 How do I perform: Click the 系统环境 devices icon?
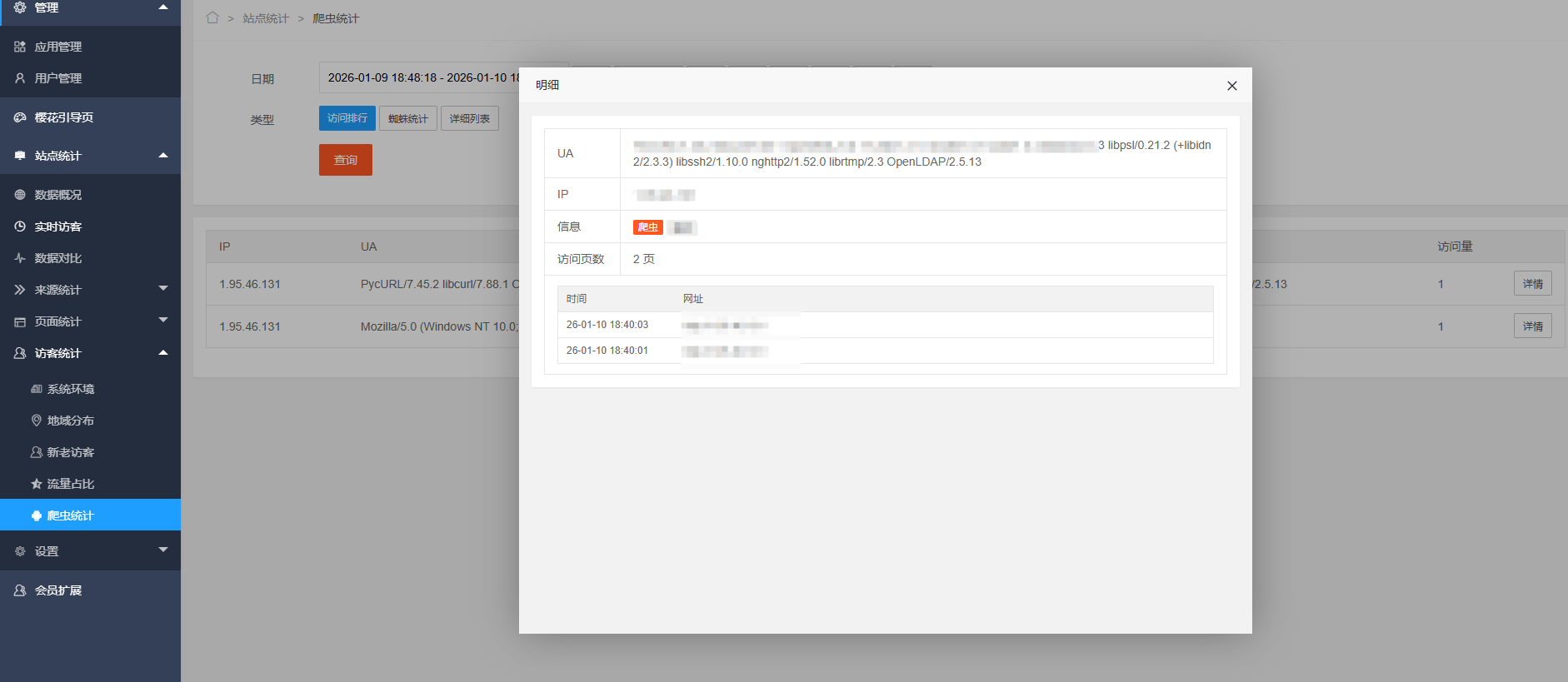(37, 389)
